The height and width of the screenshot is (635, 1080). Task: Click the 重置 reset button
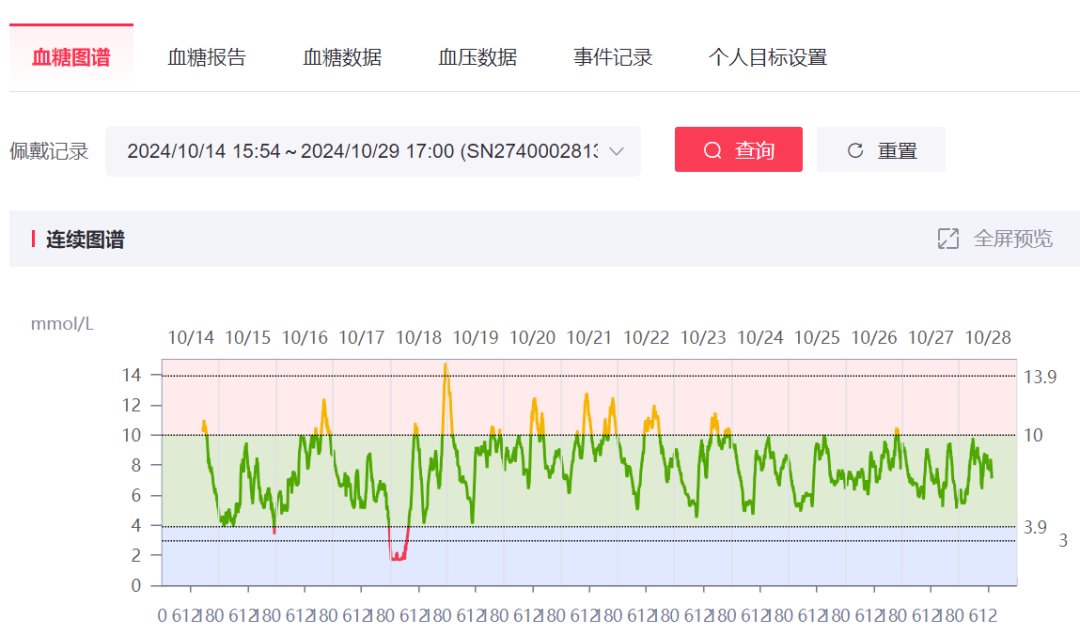point(881,149)
